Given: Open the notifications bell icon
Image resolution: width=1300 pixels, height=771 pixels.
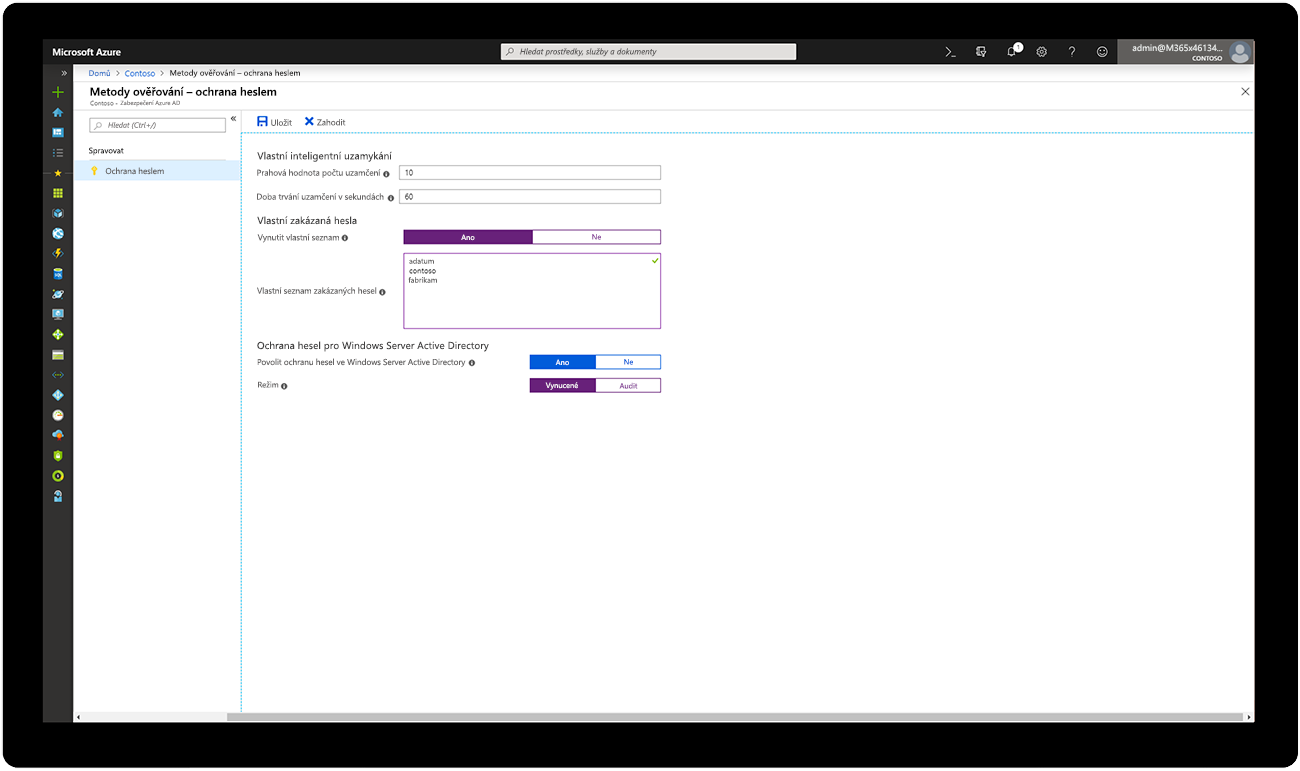Looking at the screenshot, I should pos(1012,51).
